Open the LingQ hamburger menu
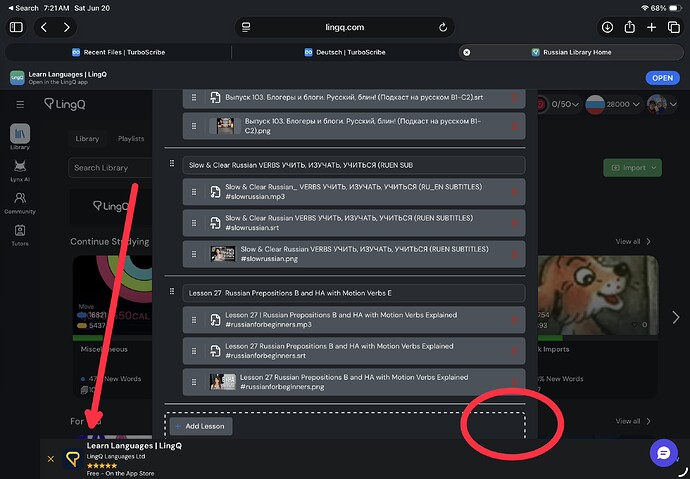Viewport: 690px width, 479px height. (20, 105)
